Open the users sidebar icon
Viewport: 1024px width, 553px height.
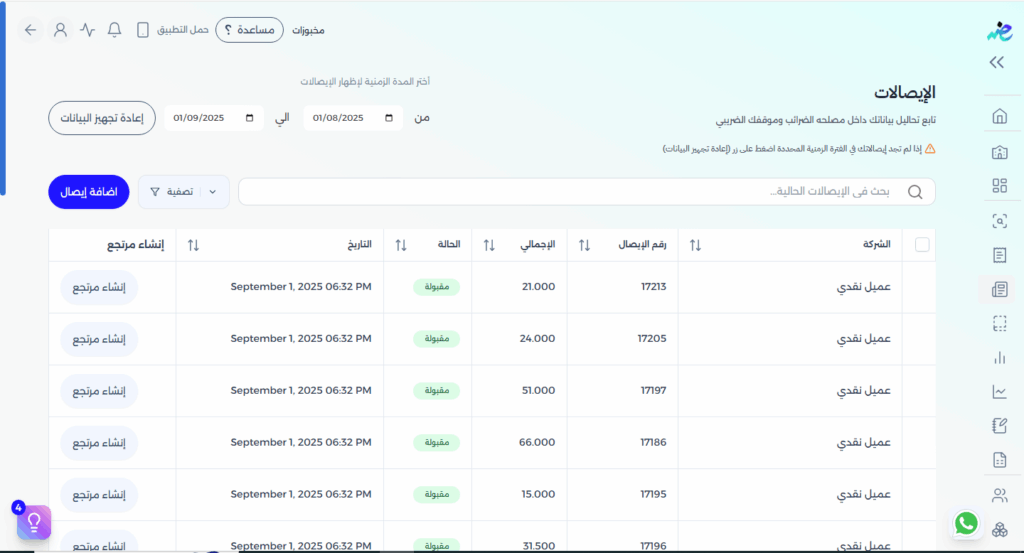pos(999,495)
